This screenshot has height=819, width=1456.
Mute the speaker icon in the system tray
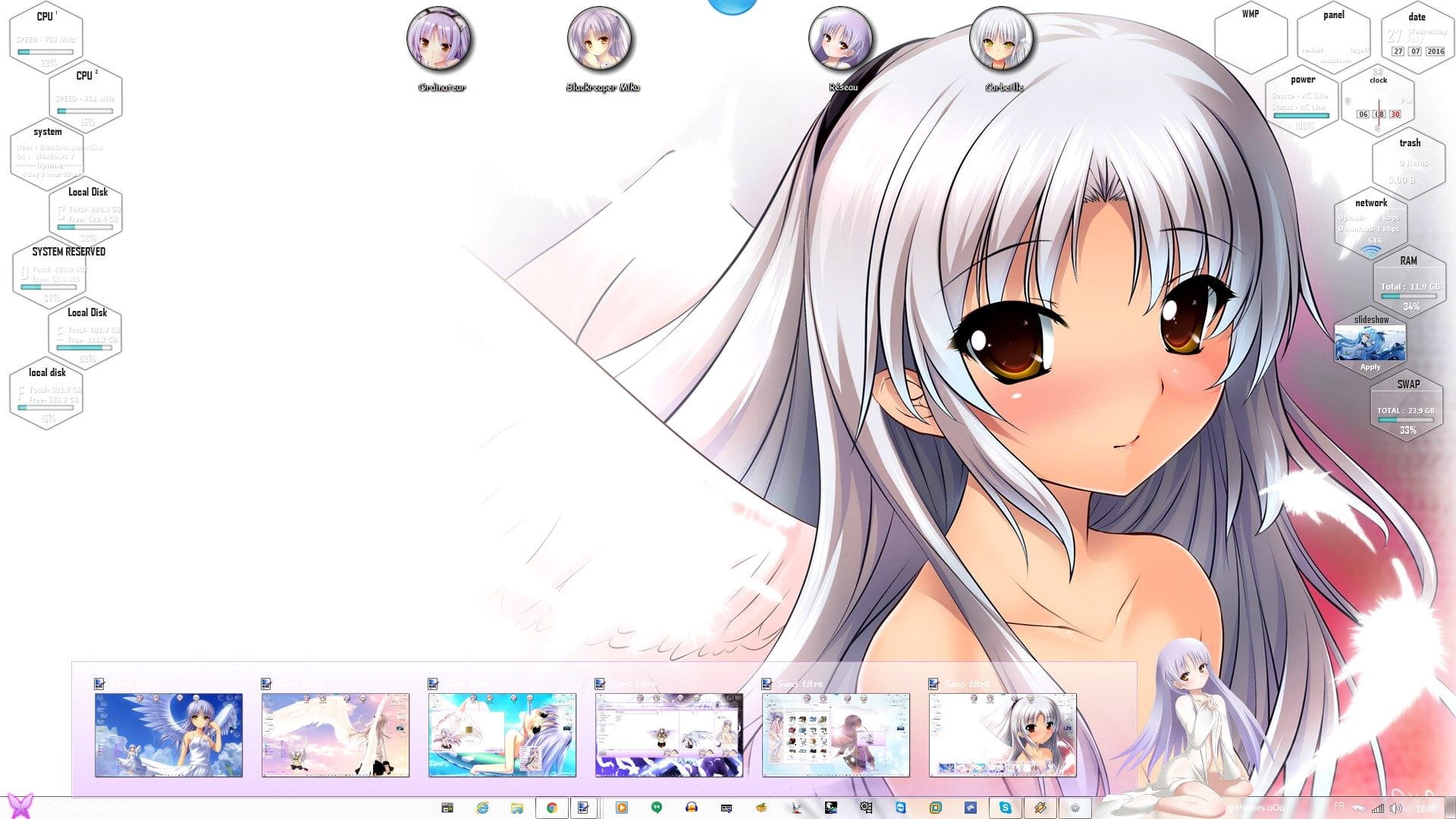point(1396,806)
